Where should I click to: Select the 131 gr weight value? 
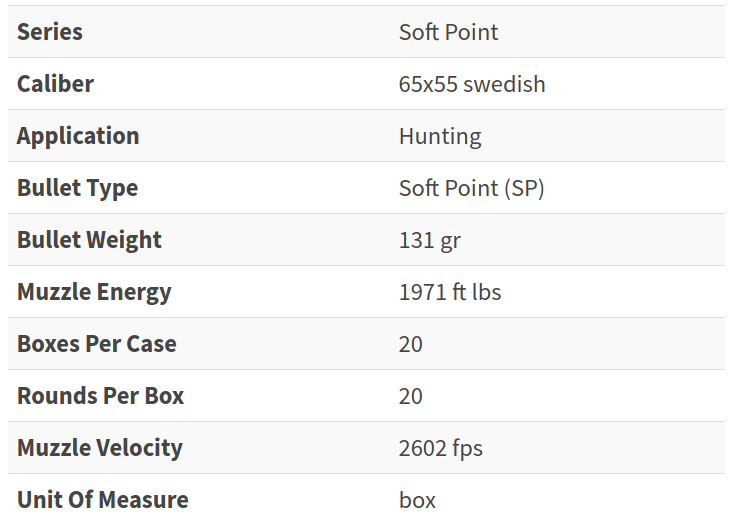(x=430, y=241)
